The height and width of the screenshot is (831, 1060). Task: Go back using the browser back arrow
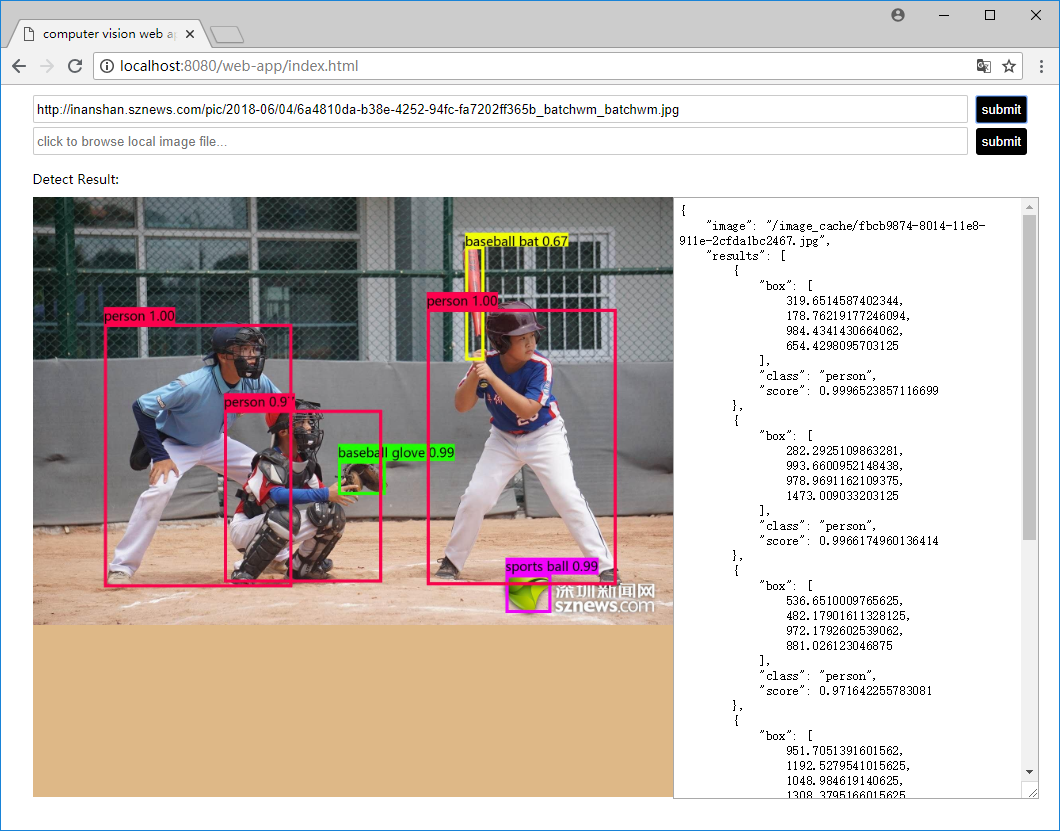click(19, 66)
